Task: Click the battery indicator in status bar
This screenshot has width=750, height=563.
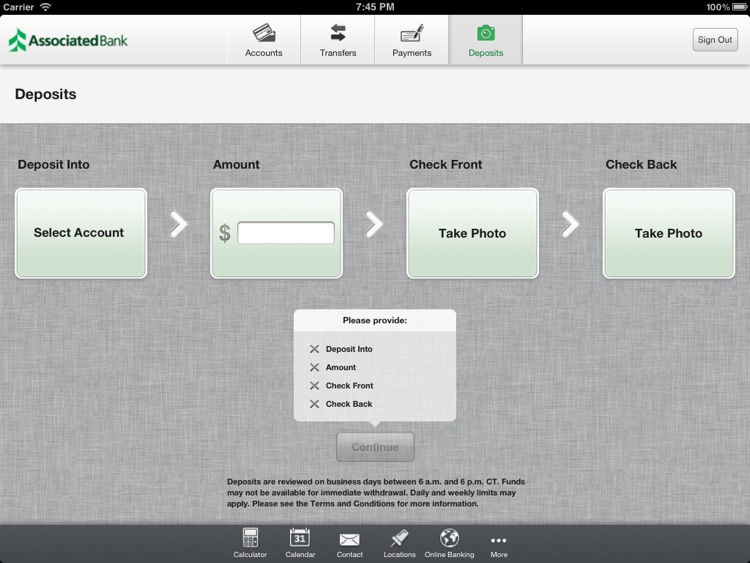Action: click(739, 7)
